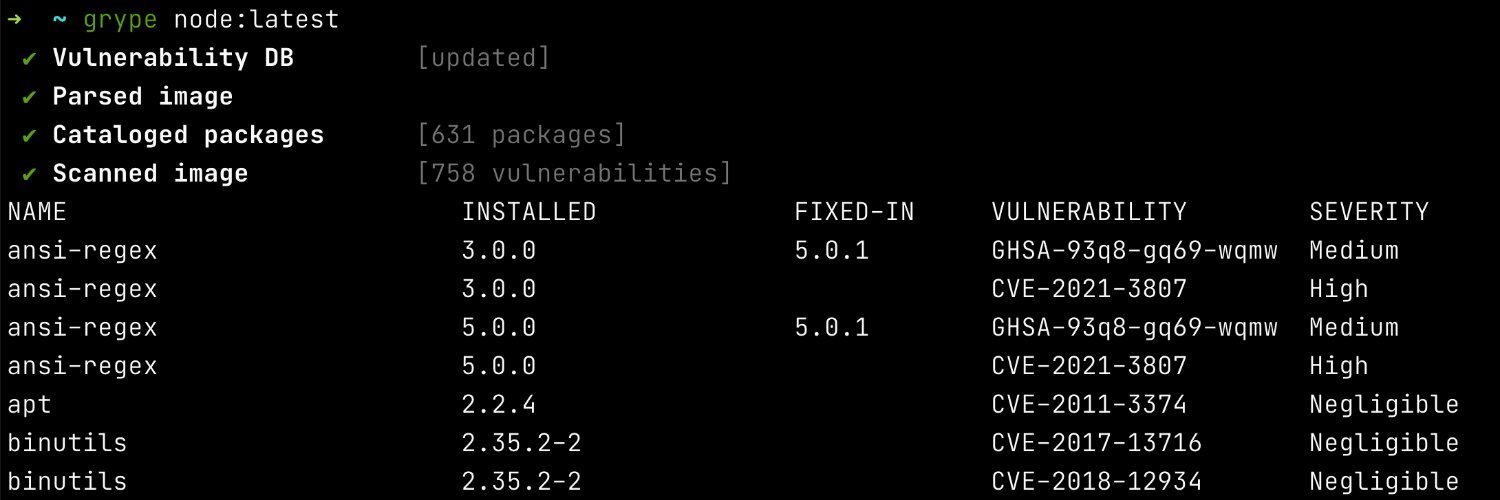Click the [updated] status text
The width and height of the screenshot is (1500, 500).
coord(484,58)
